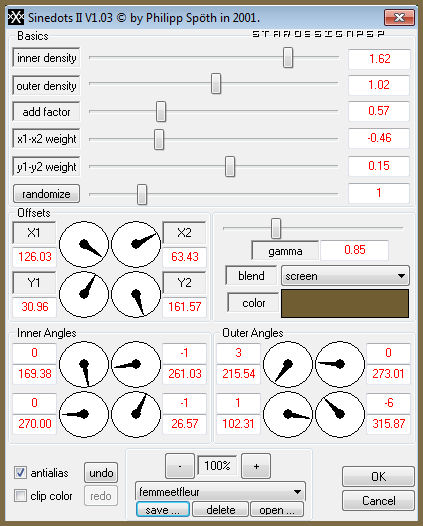Viewport: 423px width, 526px height.
Task: Enable the clip color checkbox
Action: point(20,495)
